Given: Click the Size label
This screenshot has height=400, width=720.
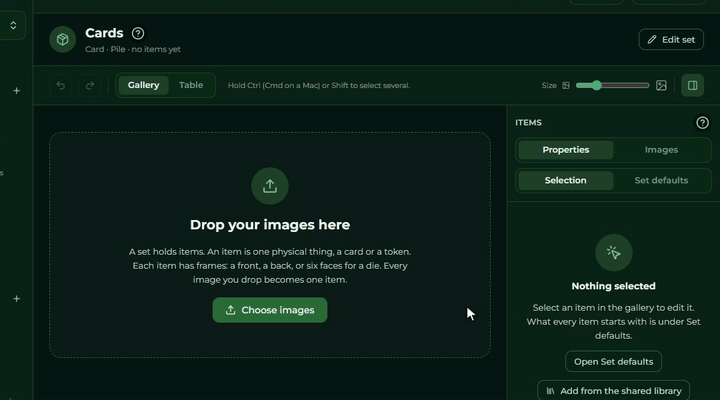Looking at the screenshot, I should [549, 85].
